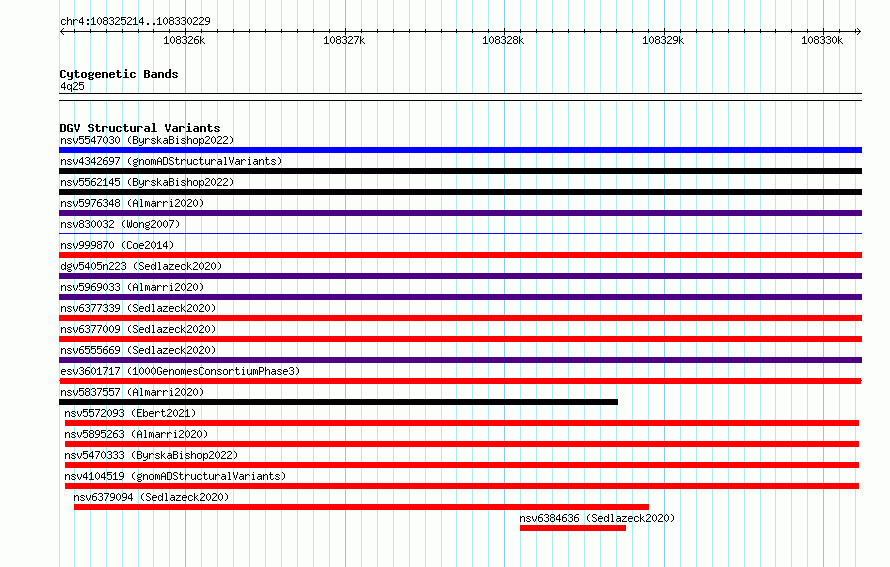This screenshot has height=567, width=890.
Task: Select the blue bar of nsv5547030
Action: (x=460, y=150)
